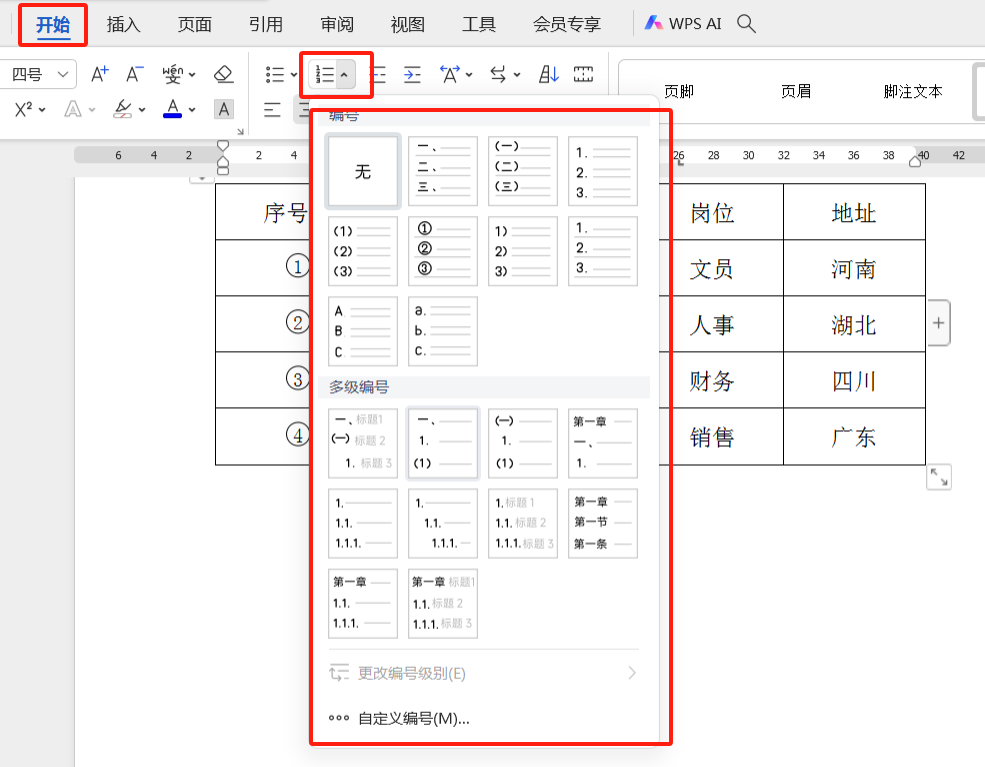This screenshot has width=985, height=767.
Task: Click the highlighter pen icon
Action: (123, 110)
